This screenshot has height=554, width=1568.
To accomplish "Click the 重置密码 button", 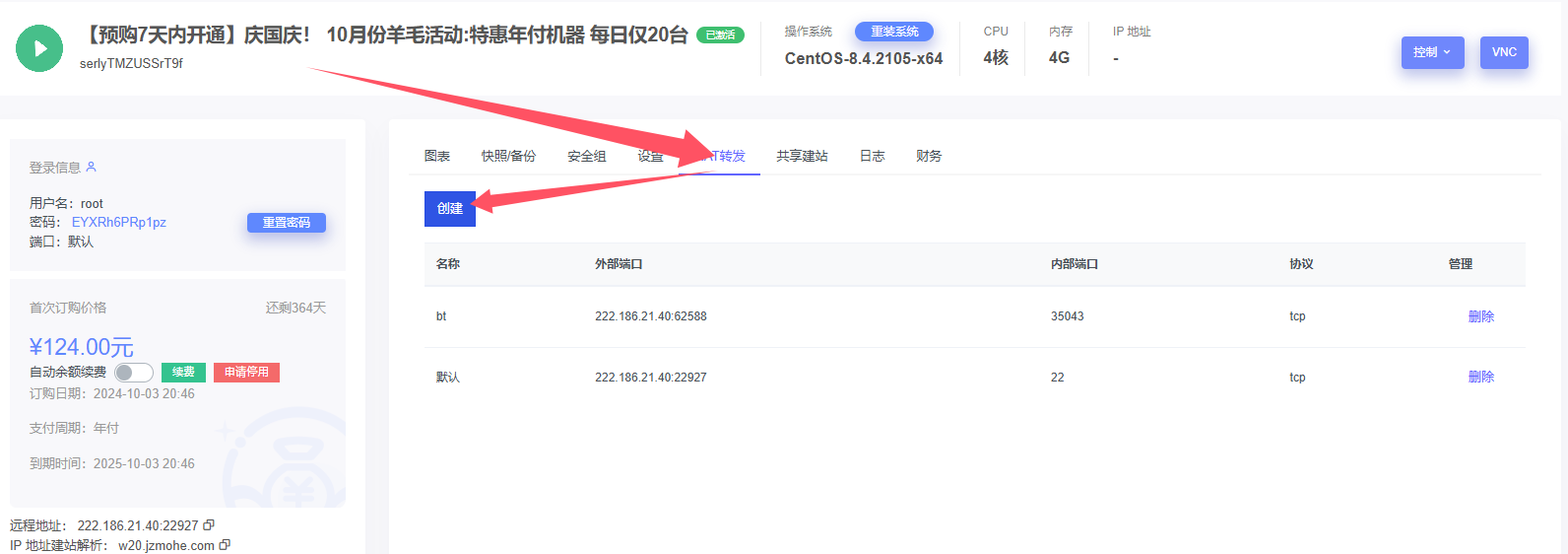I will pyautogui.click(x=286, y=223).
